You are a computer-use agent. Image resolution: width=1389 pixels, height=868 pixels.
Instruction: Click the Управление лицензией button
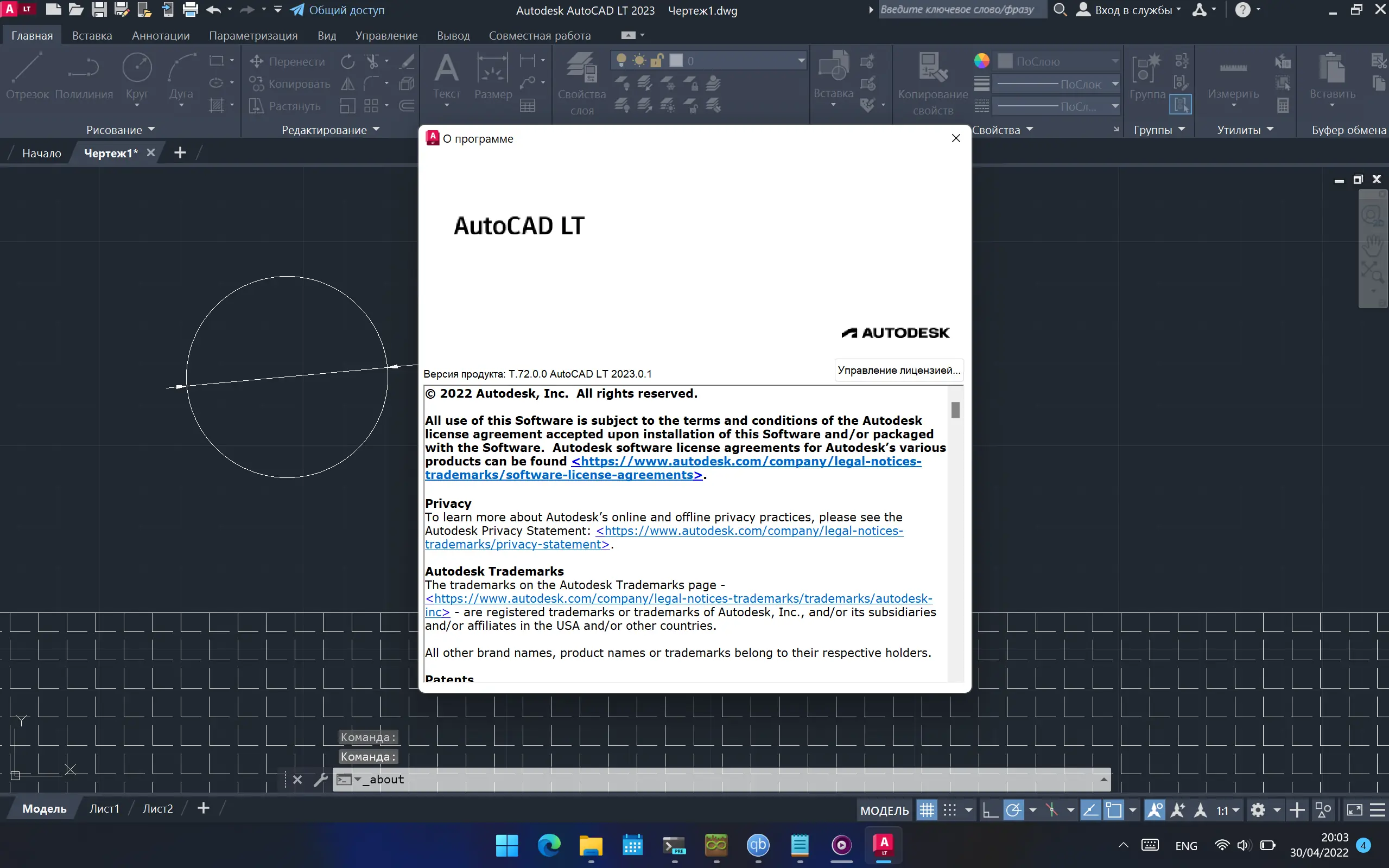pos(899,371)
